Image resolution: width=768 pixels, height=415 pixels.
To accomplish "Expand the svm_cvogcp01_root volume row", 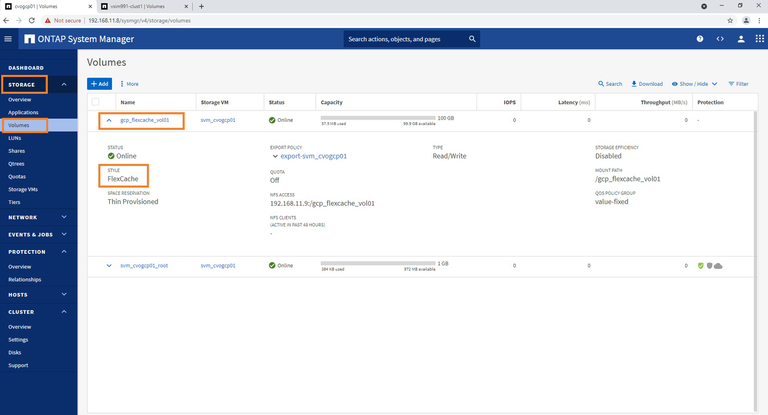I will pyautogui.click(x=109, y=265).
